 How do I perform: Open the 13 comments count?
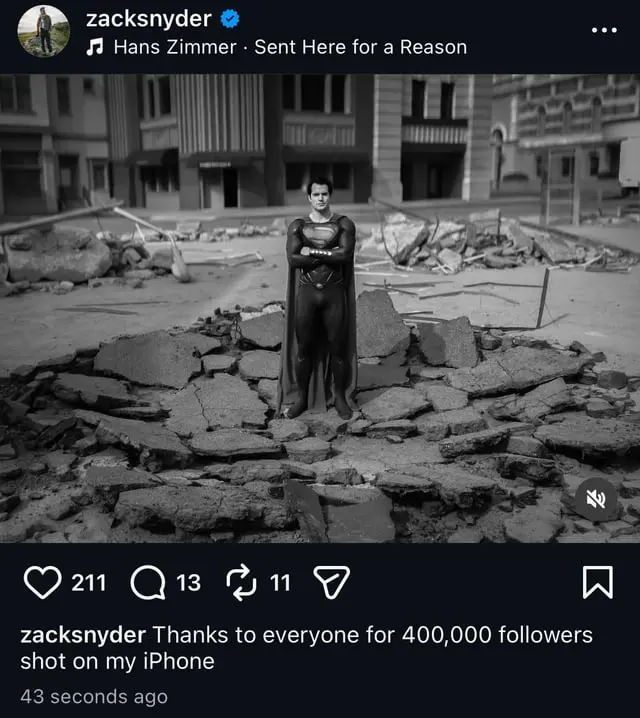(188, 582)
